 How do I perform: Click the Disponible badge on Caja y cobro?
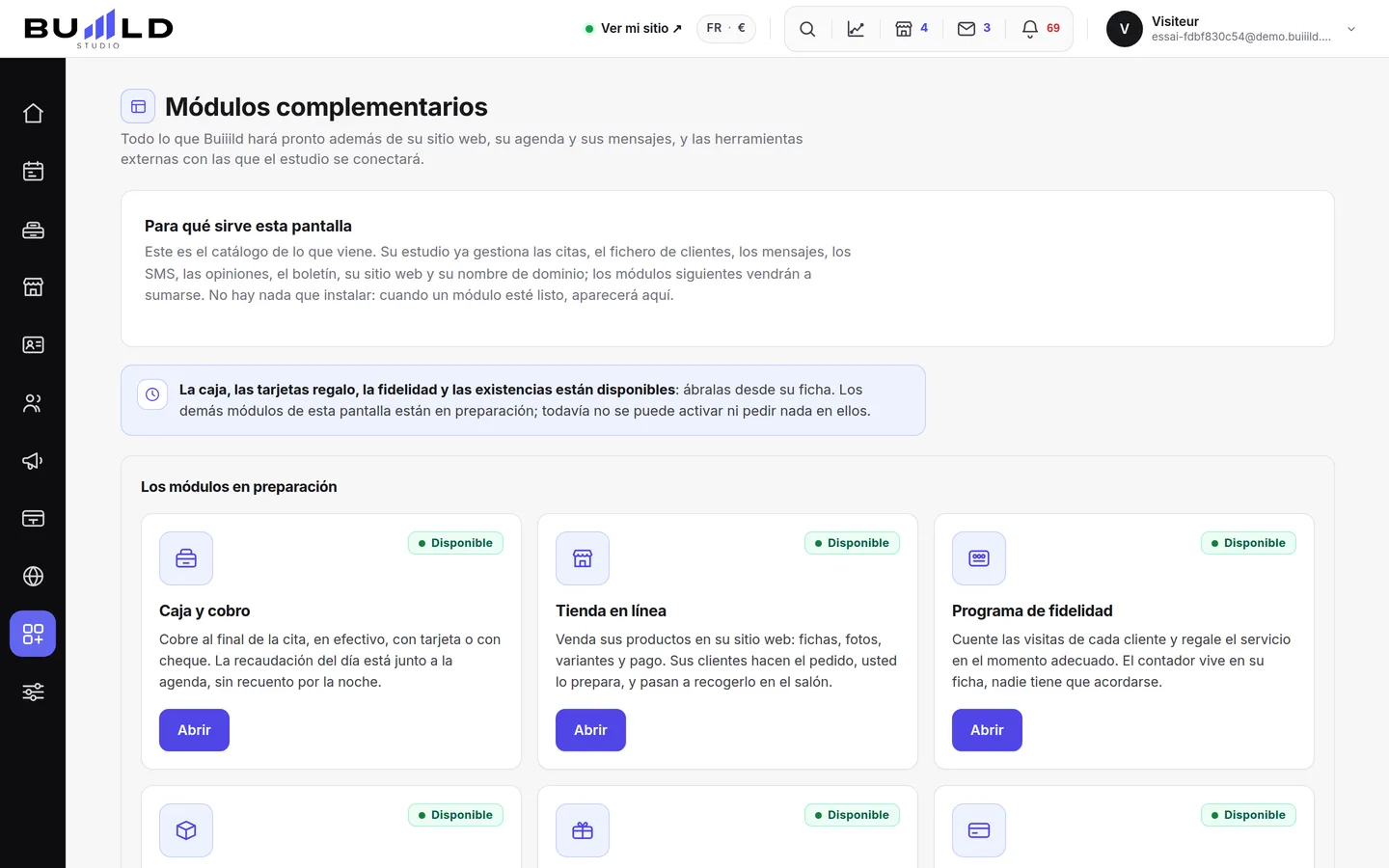pos(455,543)
